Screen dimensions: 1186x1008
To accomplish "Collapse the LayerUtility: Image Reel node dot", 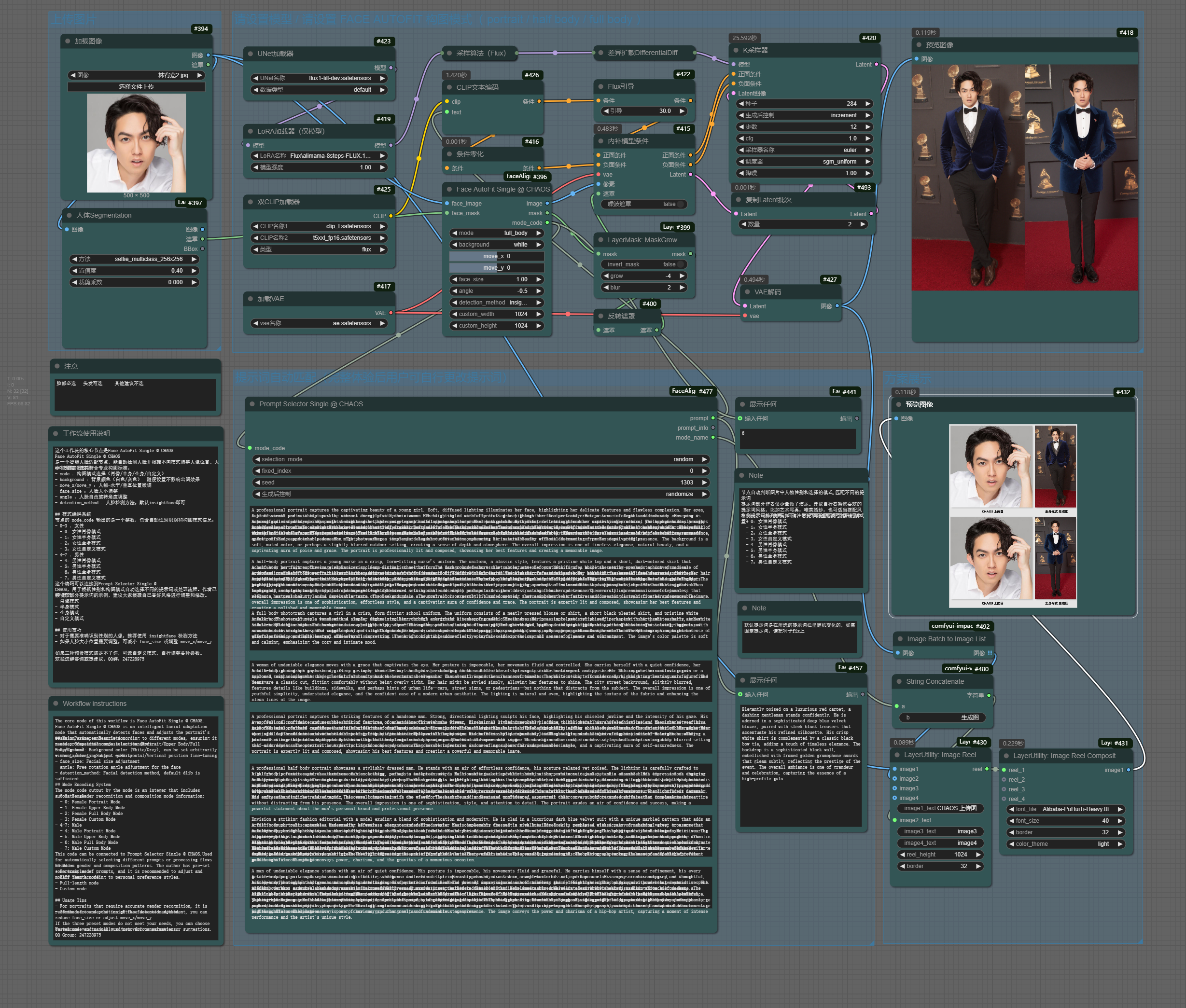I will point(897,755).
